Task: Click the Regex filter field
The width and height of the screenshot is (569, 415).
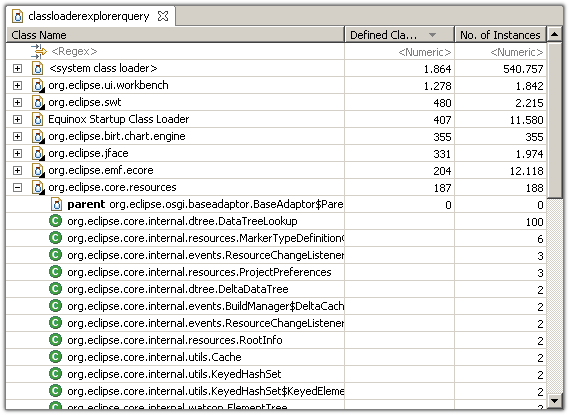Action: click(x=74, y=52)
